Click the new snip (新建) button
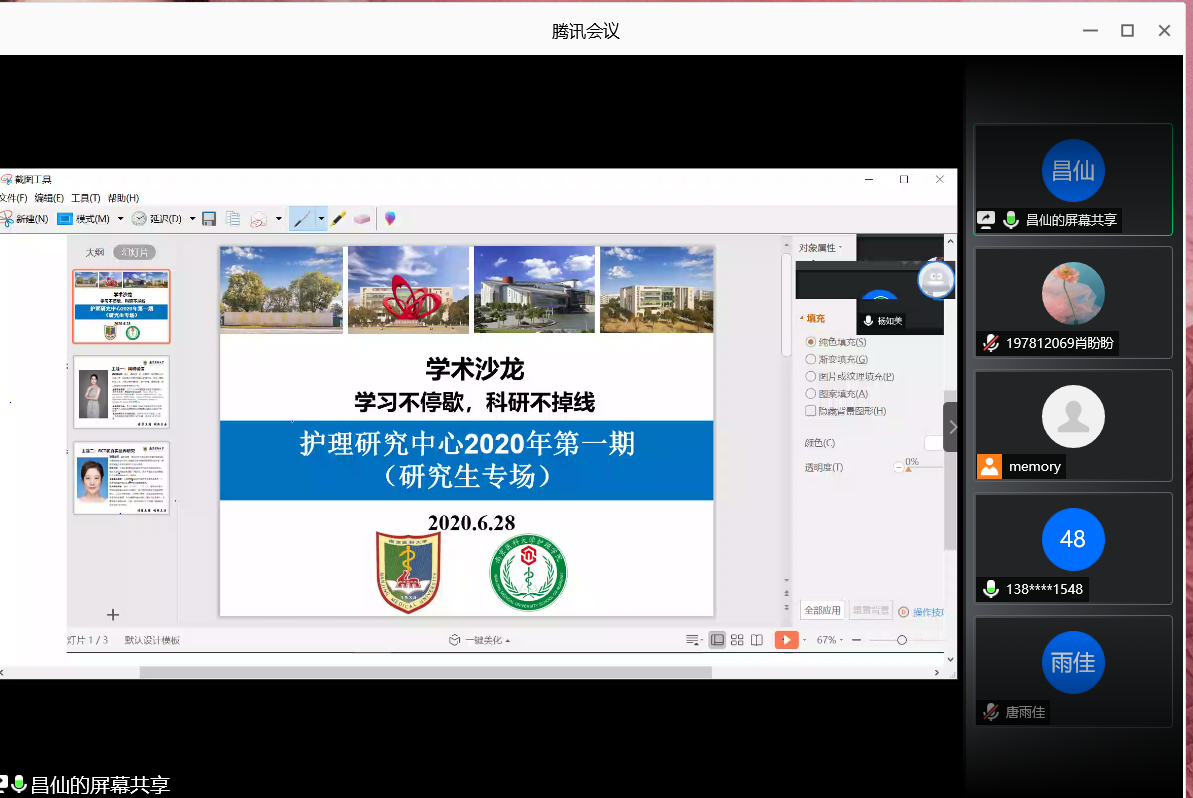 click(x=25, y=218)
